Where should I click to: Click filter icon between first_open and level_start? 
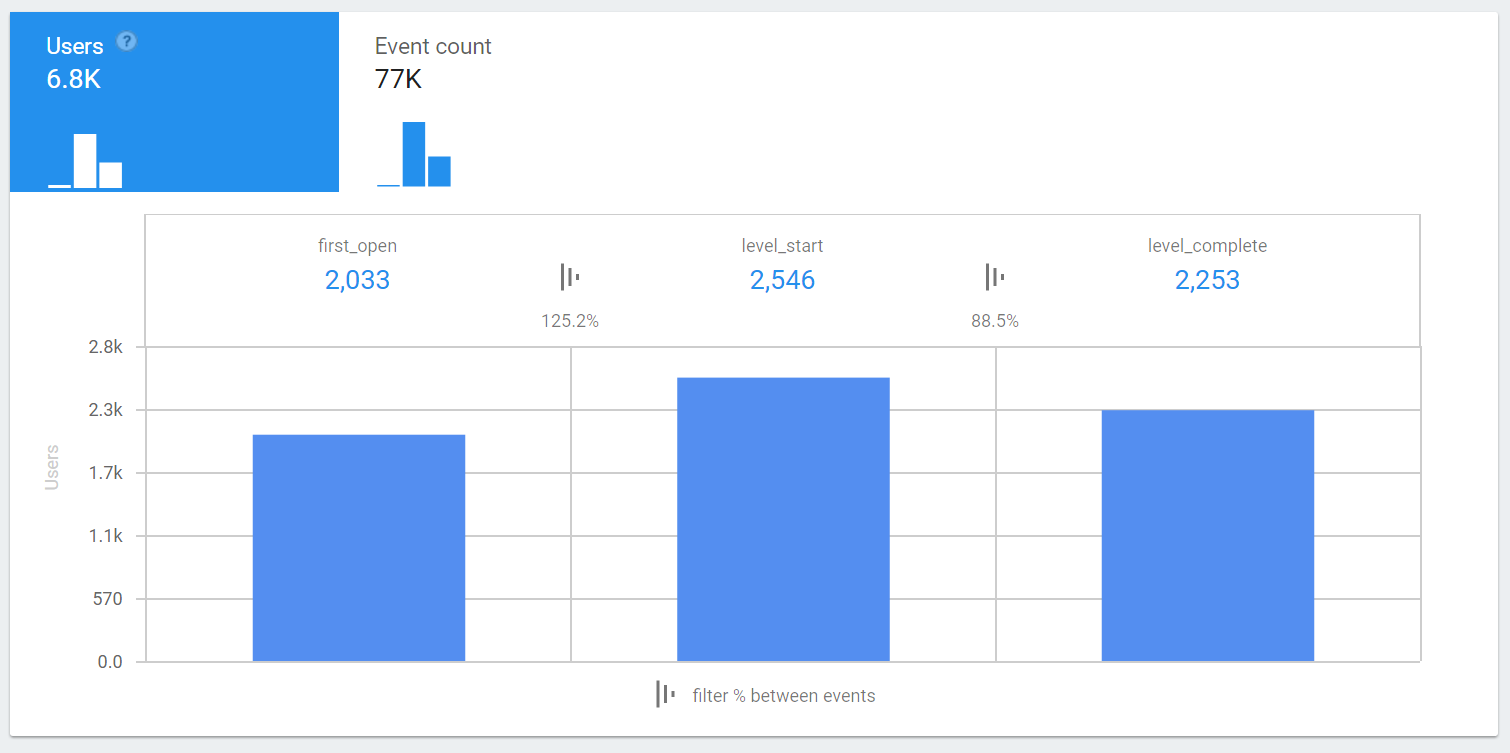(569, 277)
